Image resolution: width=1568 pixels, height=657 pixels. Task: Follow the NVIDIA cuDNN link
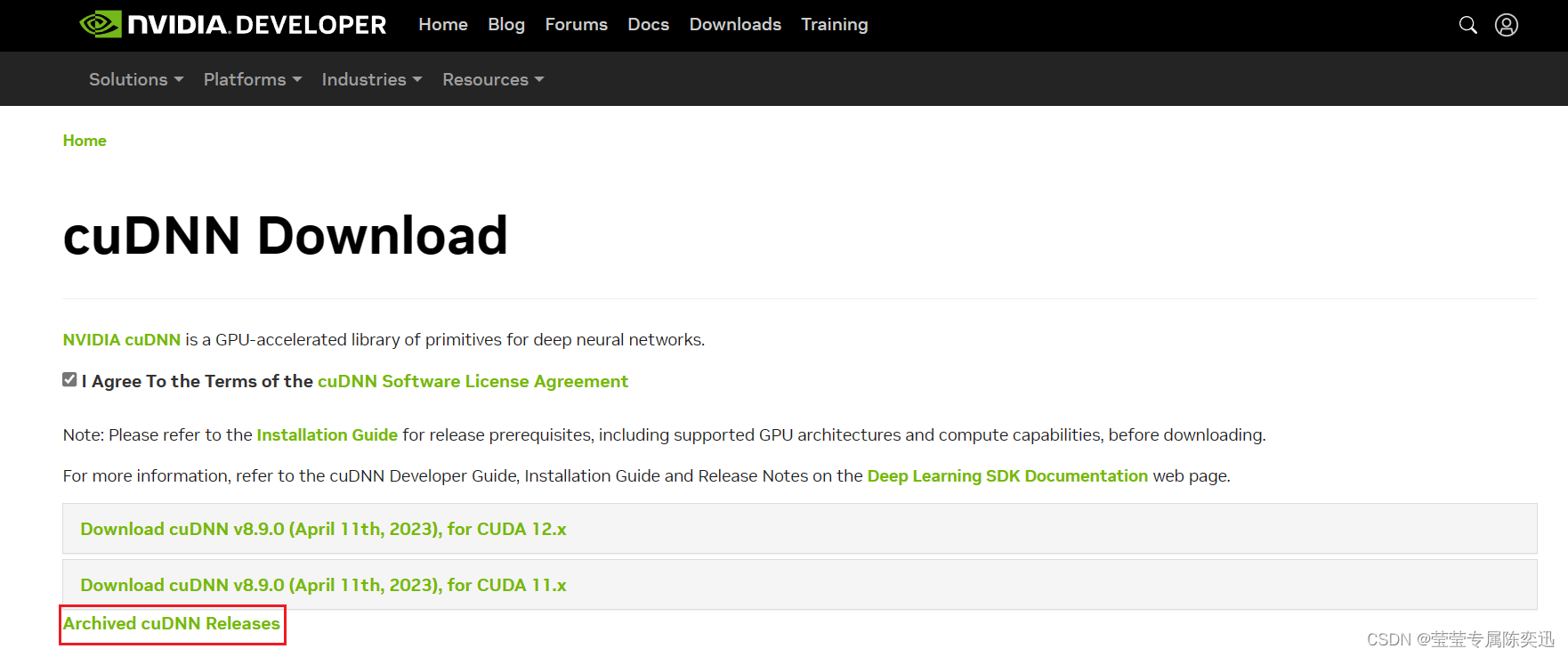122,340
